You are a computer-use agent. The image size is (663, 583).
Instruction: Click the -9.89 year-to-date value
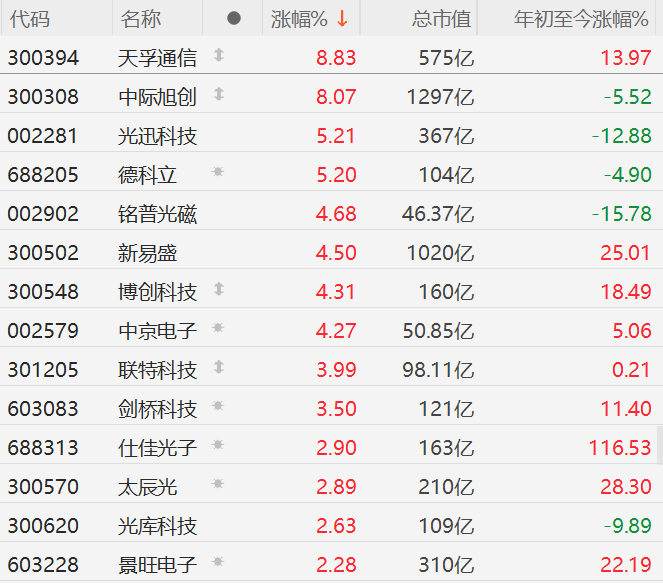[x=627, y=526]
